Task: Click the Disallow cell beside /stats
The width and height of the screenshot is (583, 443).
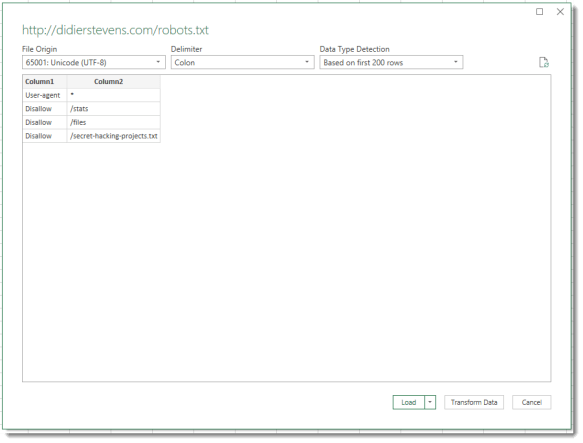Action: (x=45, y=109)
